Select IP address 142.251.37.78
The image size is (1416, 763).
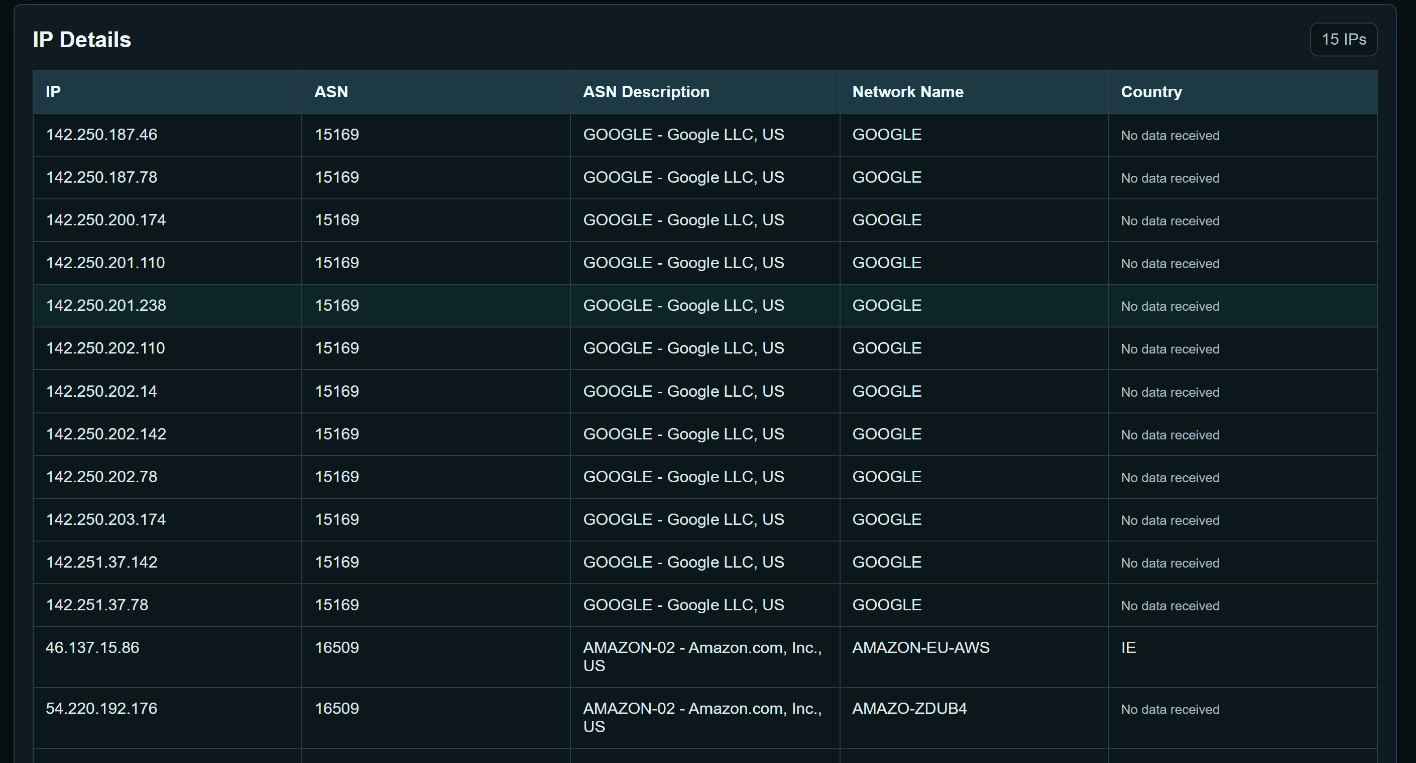pyautogui.click(x=97, y=605)
